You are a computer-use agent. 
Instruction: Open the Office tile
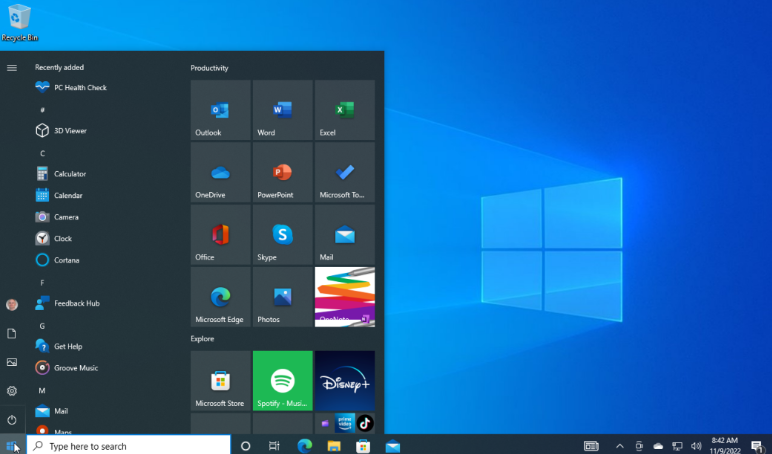221,234
